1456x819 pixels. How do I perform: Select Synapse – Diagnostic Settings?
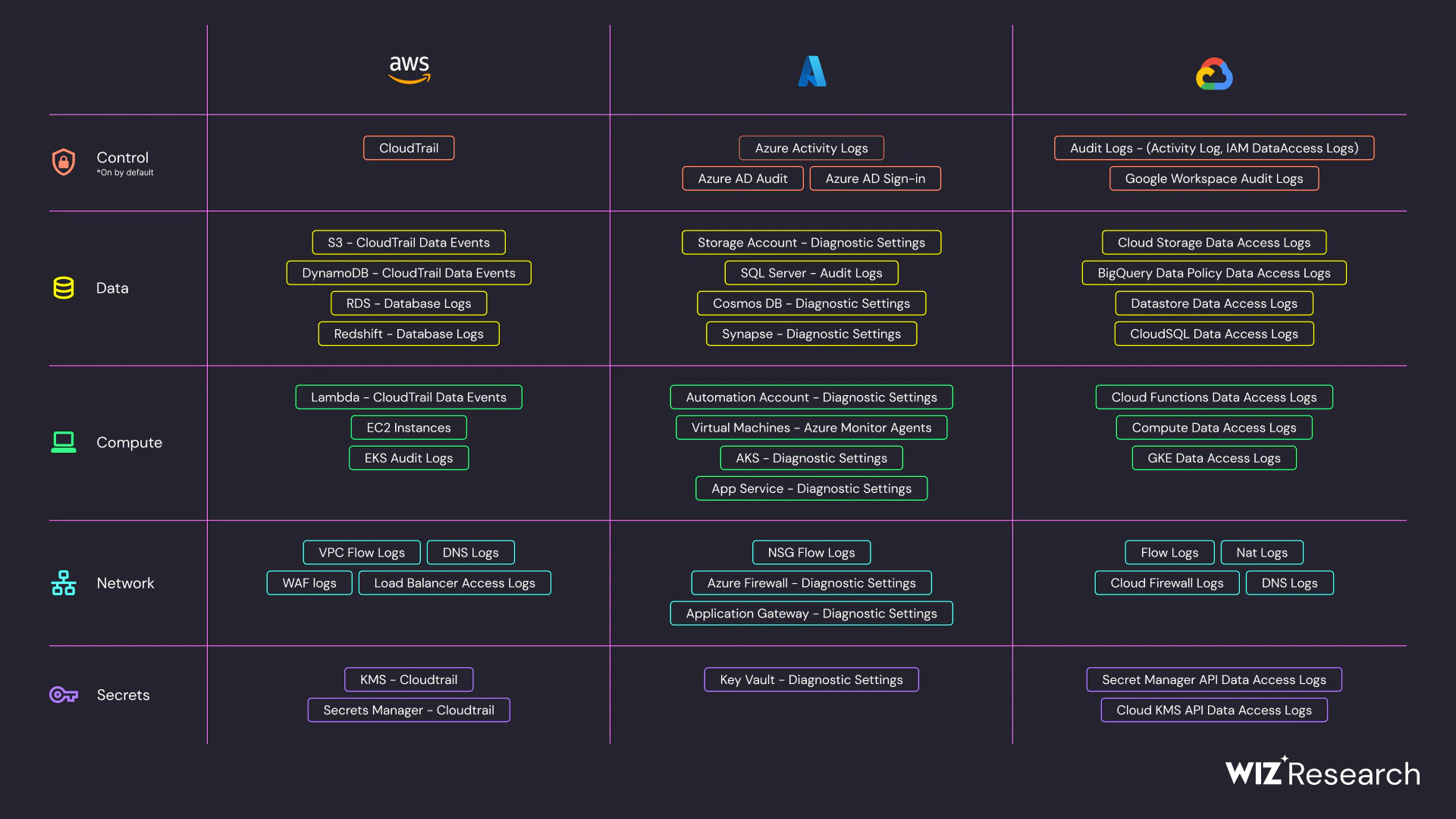pos(811,334)
